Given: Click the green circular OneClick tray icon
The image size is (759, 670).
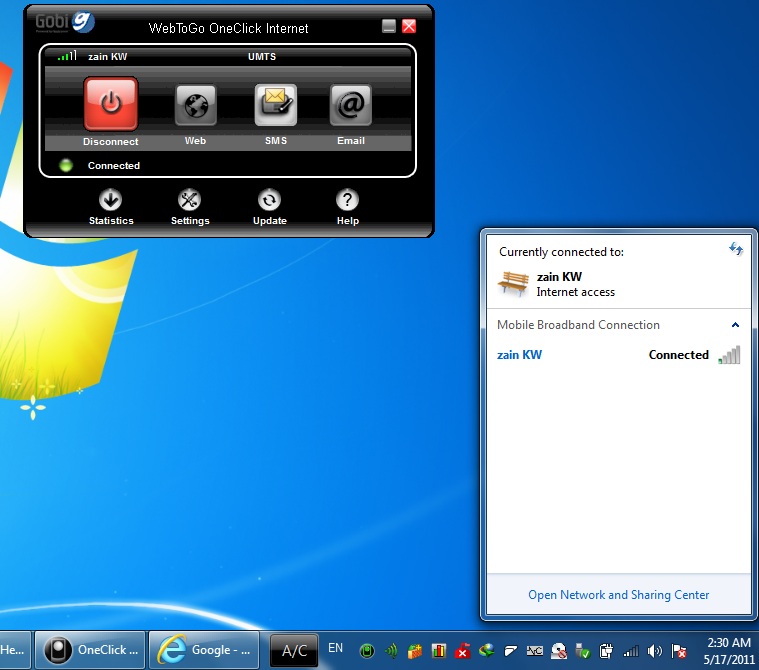Looking at the screenshot, I should coord(367,651).
